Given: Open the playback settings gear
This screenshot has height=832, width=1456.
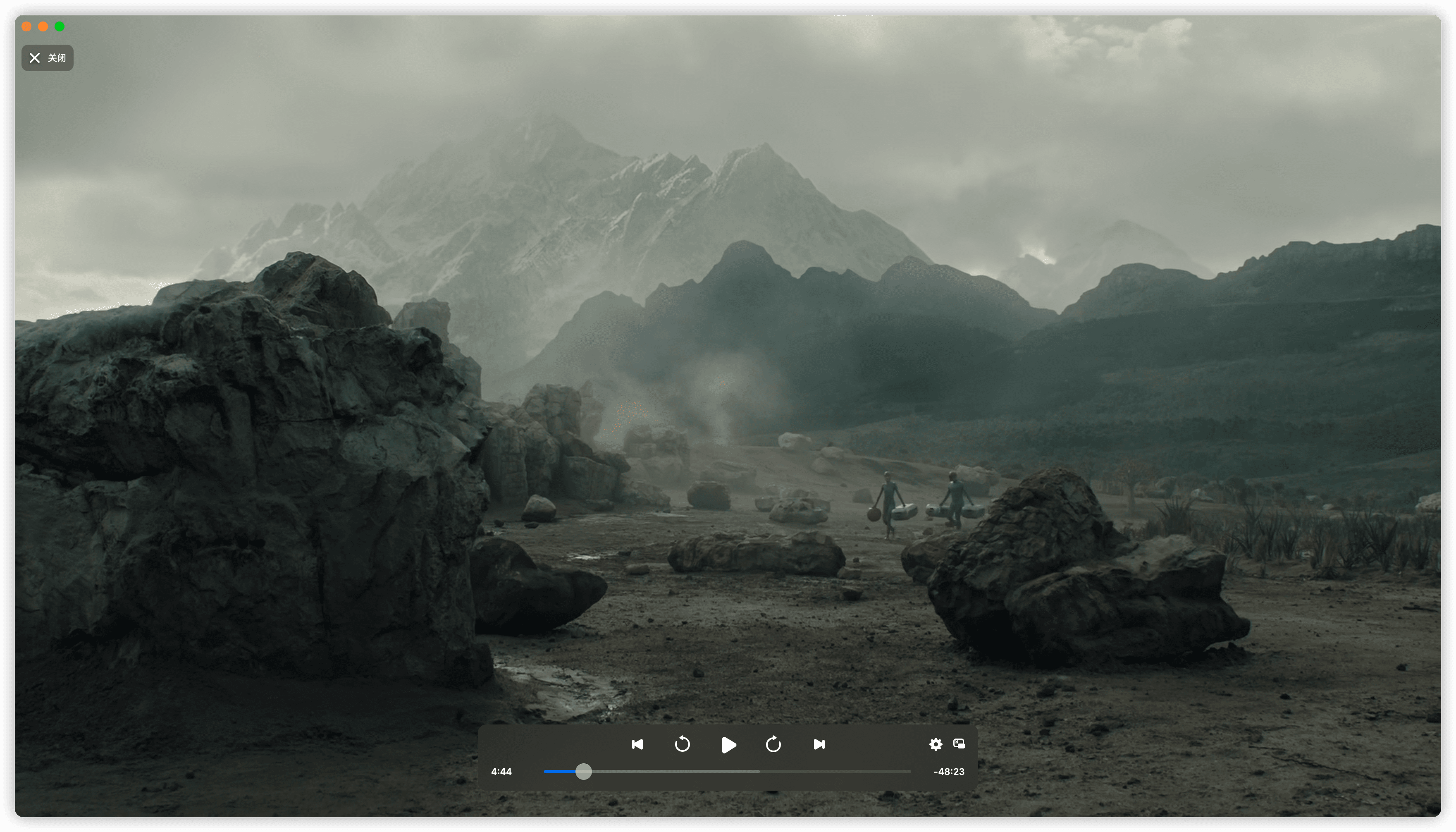Looking at the screenshot, I should coord(935,744).
